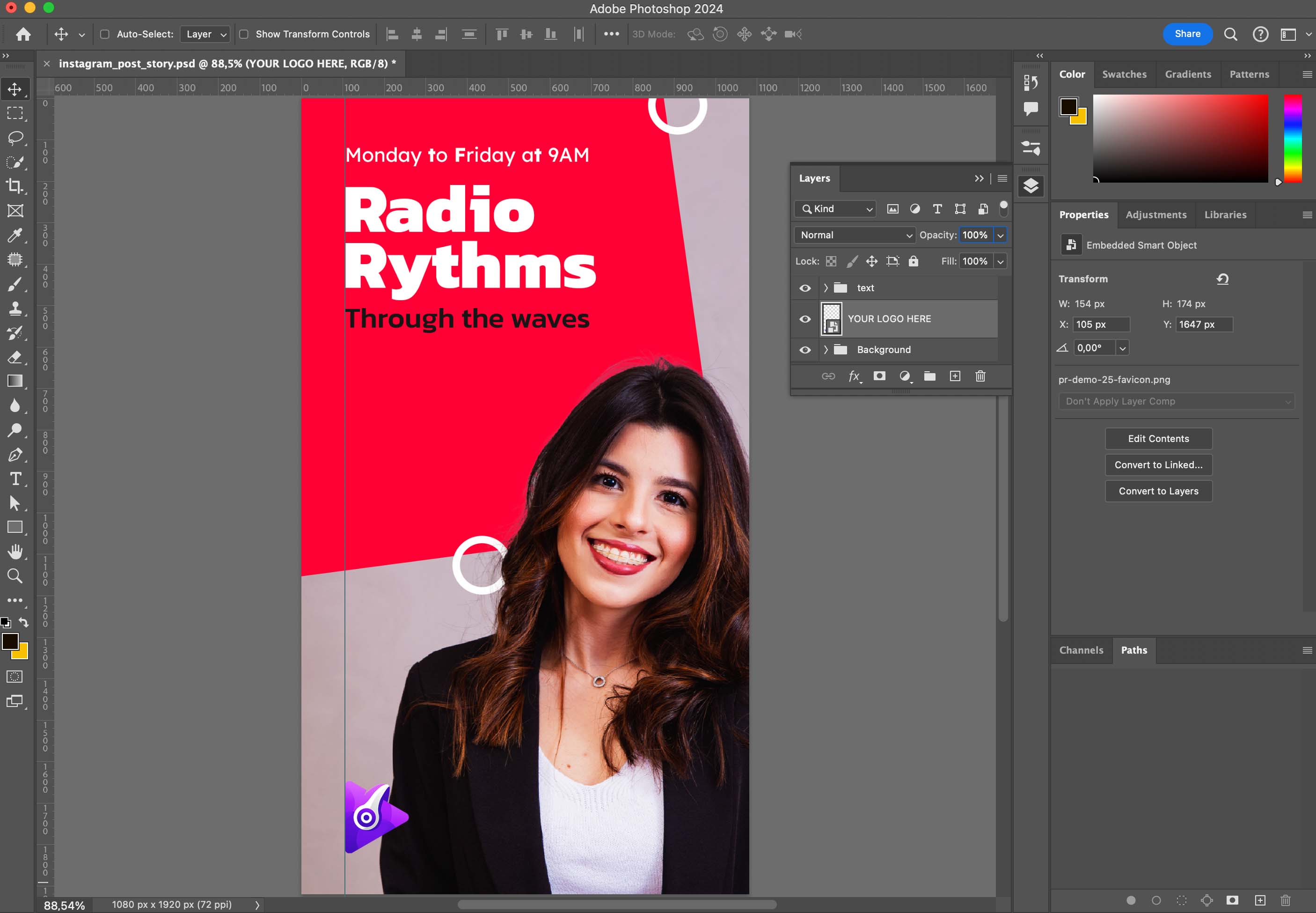Click the Edit Contents button
This screenshot has height=913, width=1316.
pyautogui.click(x=1158, y=439)
